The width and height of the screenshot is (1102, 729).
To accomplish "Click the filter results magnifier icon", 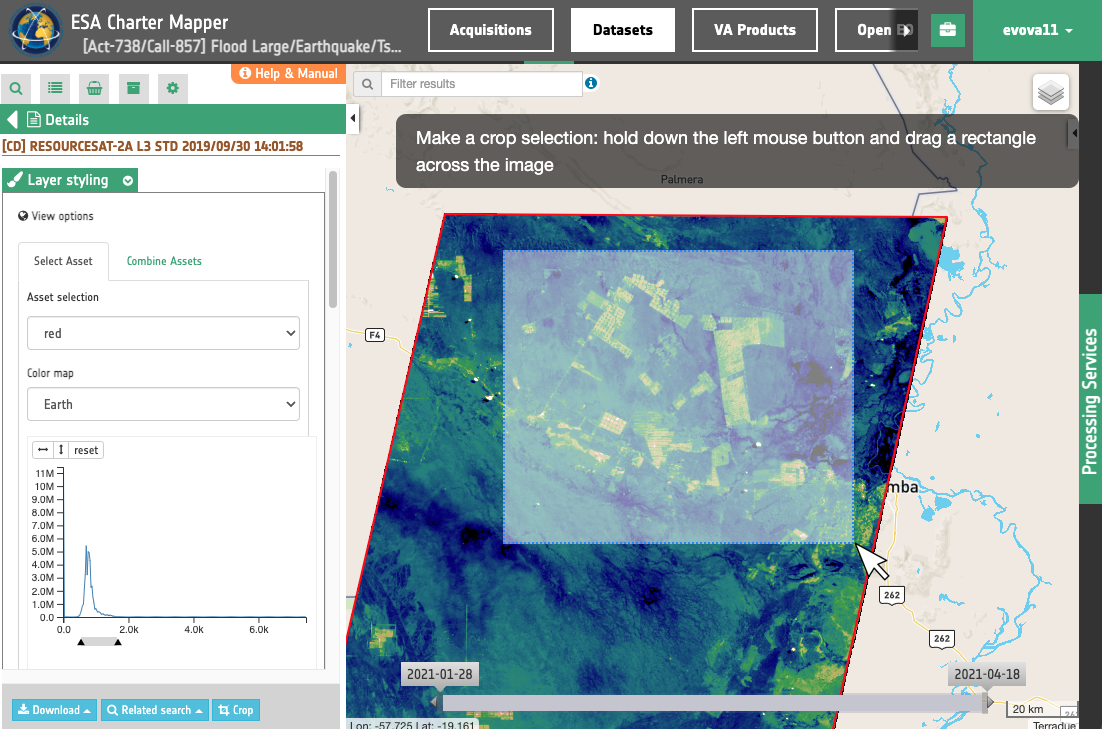I will (367, 84).
